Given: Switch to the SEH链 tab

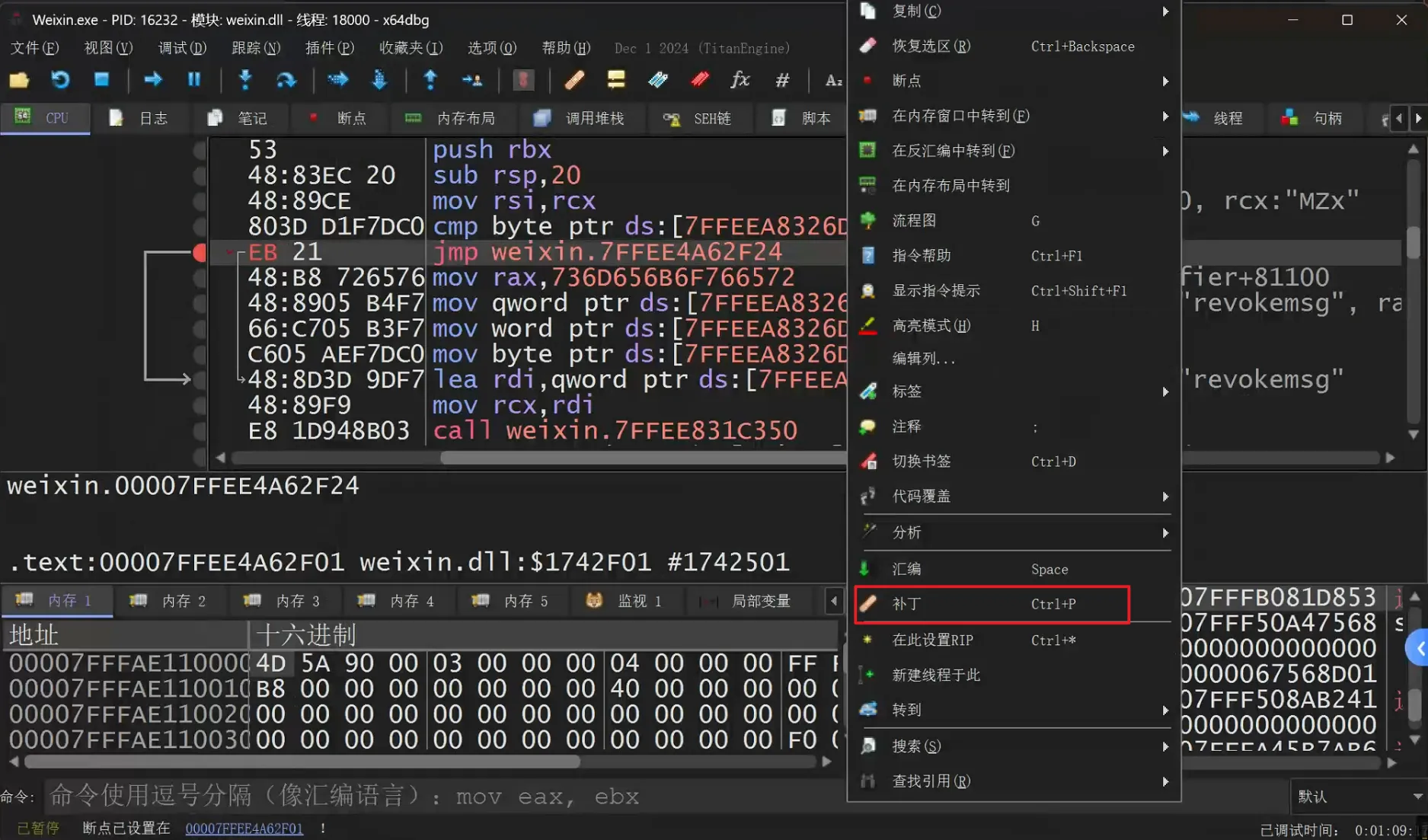Looking at the screenshot, I should click(x=698, y=118).
